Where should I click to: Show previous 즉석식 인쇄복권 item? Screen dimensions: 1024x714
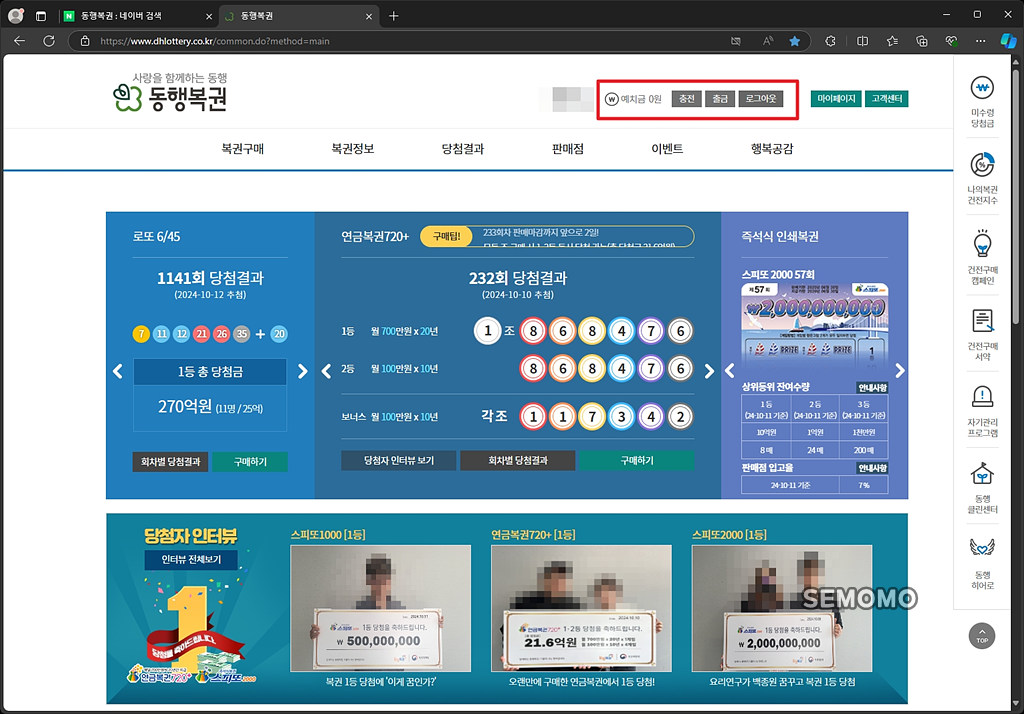pyautogui.click(x=729, y=371)
